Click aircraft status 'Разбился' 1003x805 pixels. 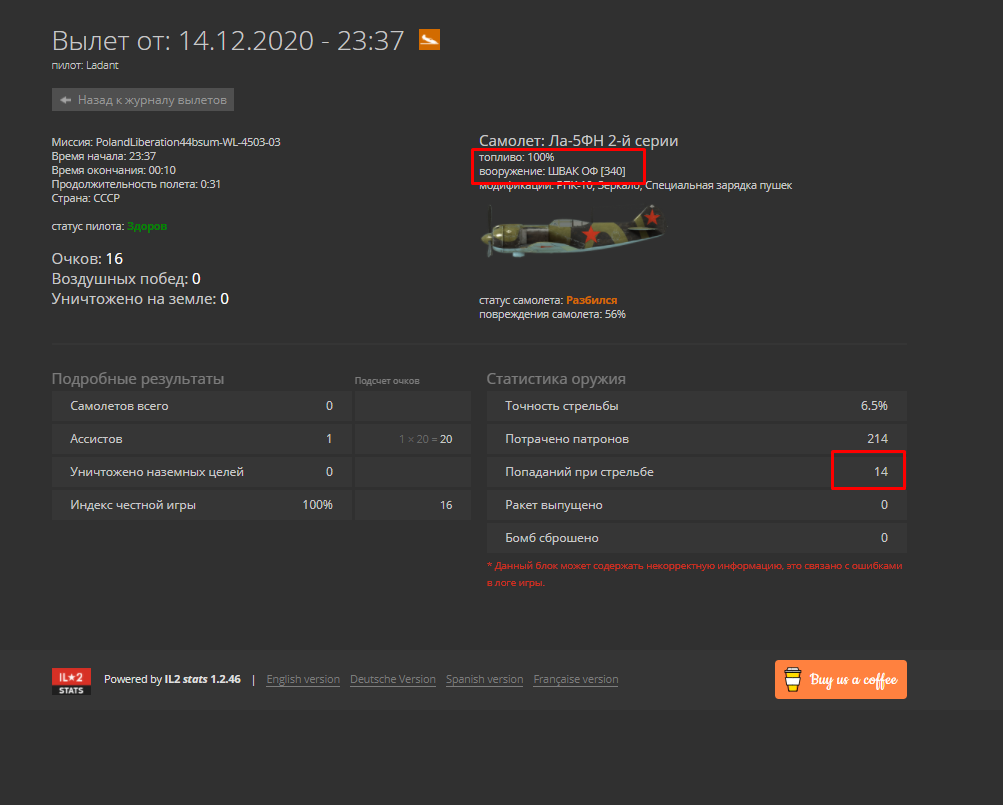pos(592,300)
